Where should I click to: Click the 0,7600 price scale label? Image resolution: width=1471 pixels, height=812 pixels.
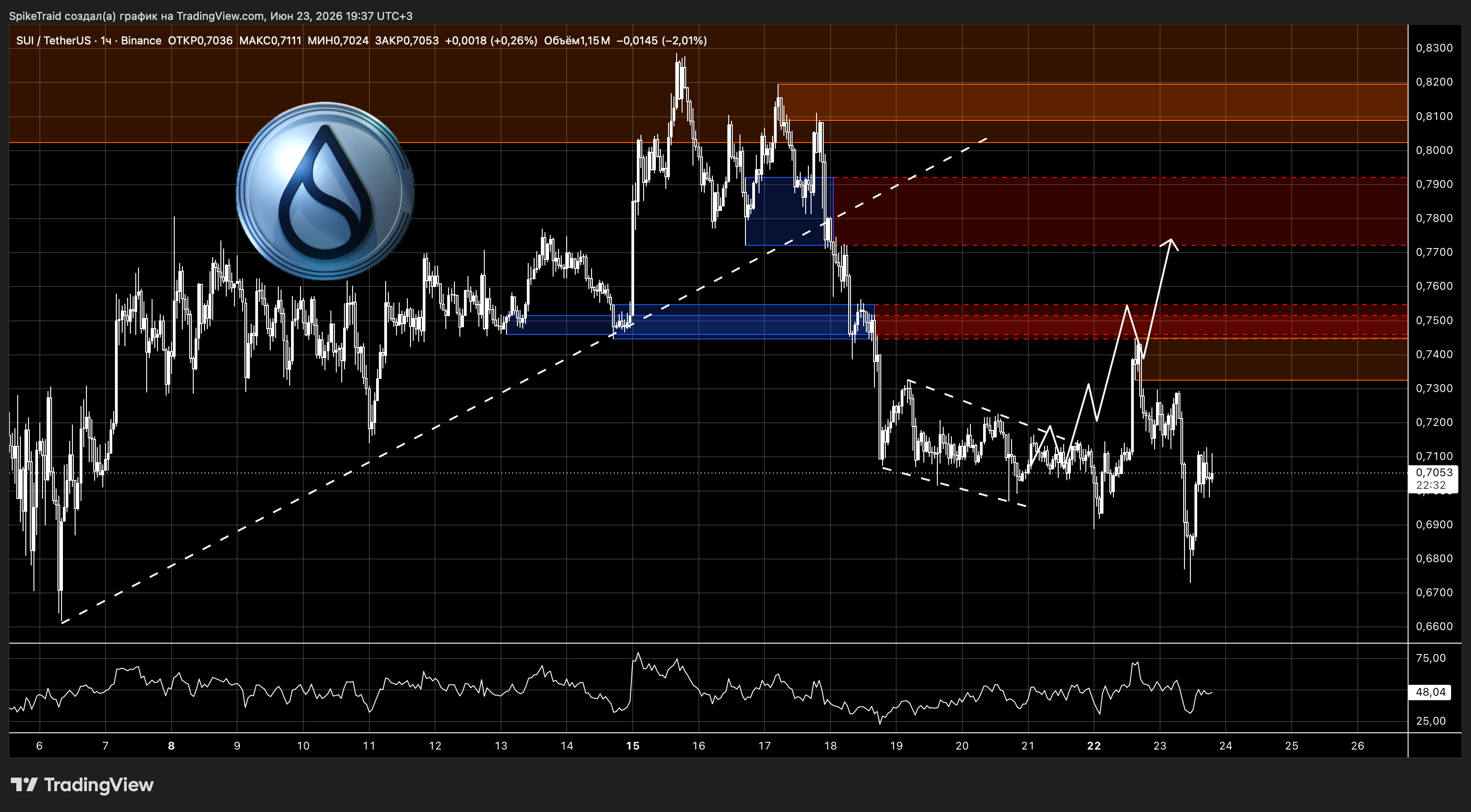pyautogui.click(x=1434, y=286)
